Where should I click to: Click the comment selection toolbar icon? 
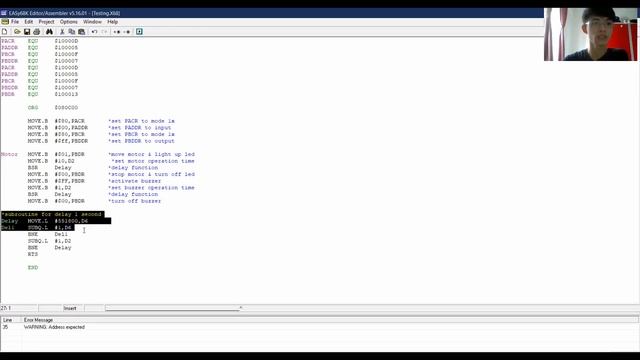pyautogui.click(x=117, y=31)
